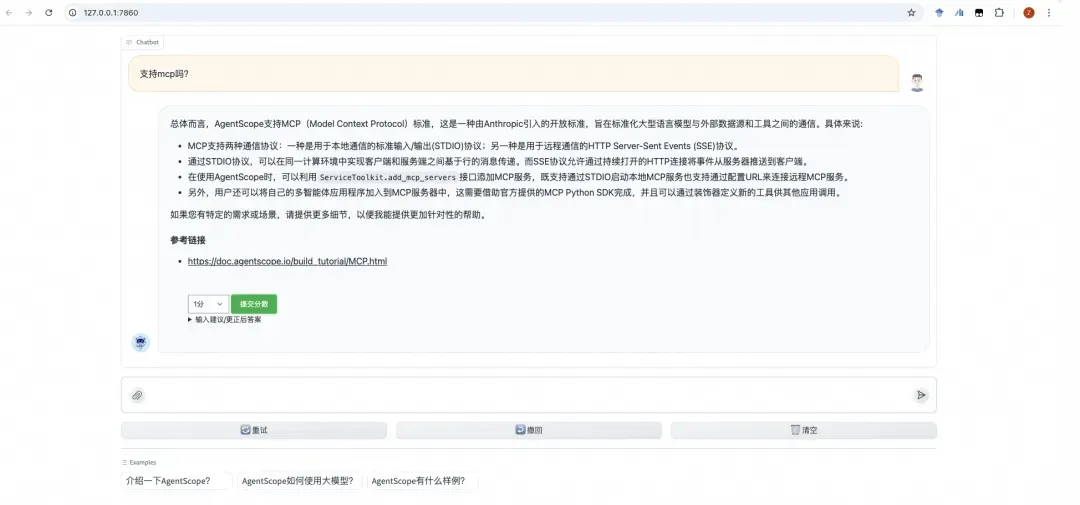Click the user avatar beside the question

pos(917,83)
